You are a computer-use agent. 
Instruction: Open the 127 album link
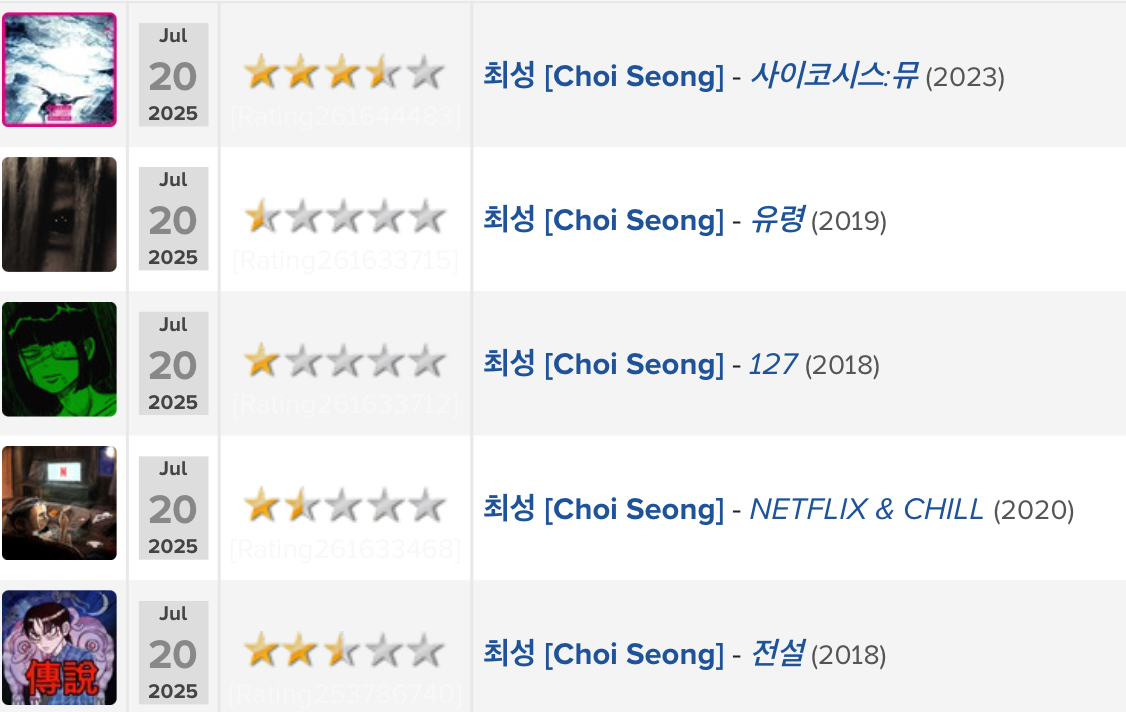point(773,364)
